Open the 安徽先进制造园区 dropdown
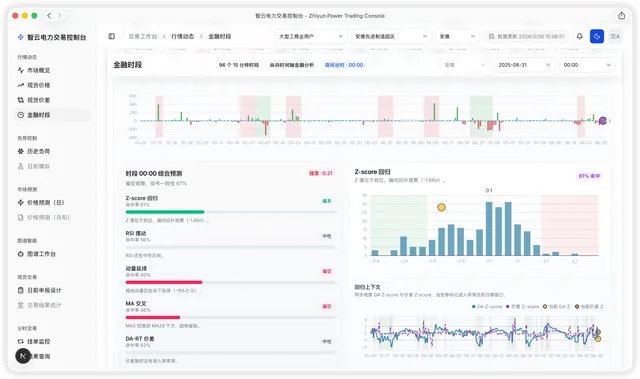Image resolution: width=640 pixels, height=379 pixels. (391, 36)
